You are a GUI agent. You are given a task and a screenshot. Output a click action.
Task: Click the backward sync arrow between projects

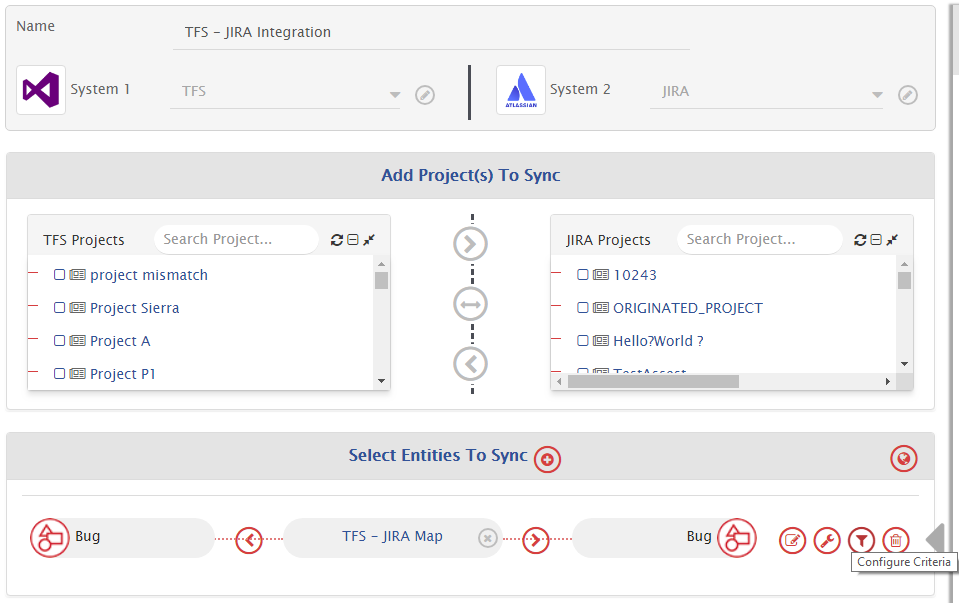[x=471, y=363]
